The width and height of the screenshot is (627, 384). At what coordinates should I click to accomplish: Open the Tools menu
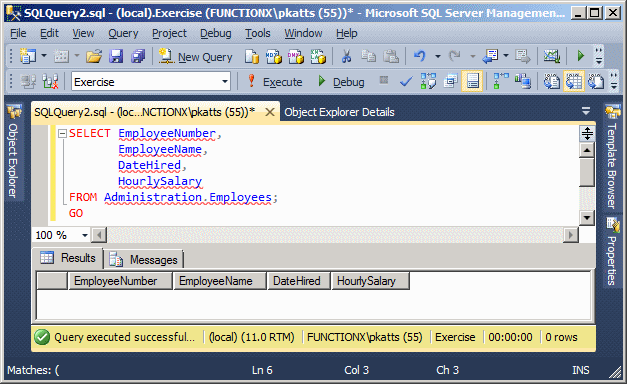[x=258, y=33]
